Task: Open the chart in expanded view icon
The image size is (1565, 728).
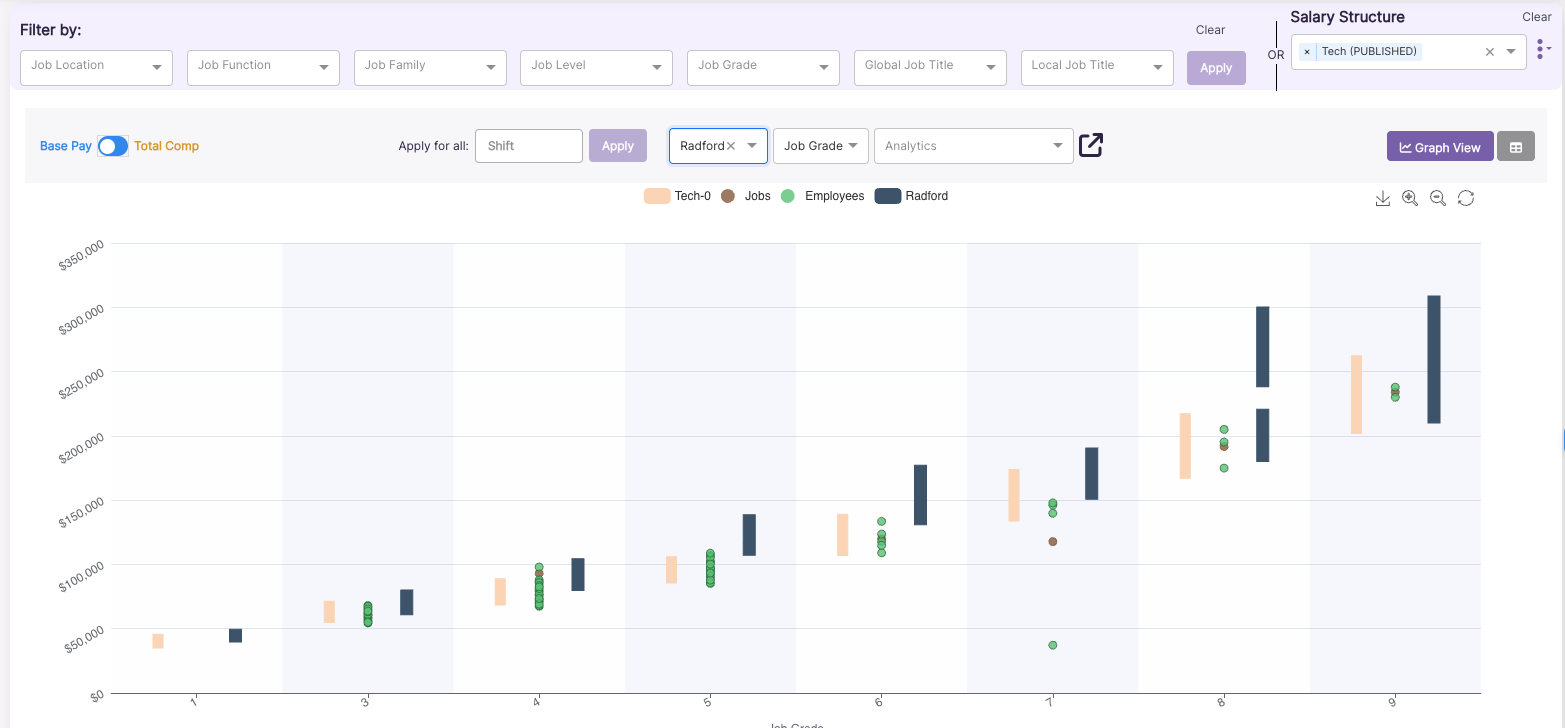Action: coord(1090,145)
